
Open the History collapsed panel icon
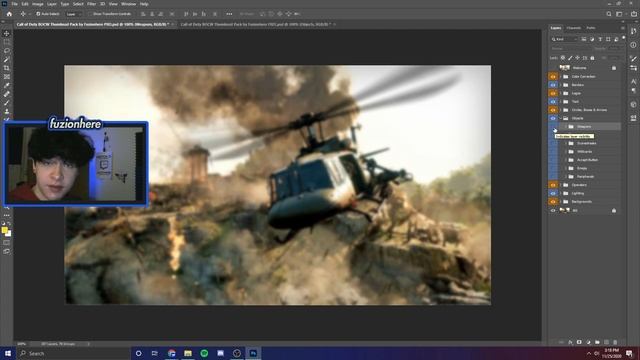click(633, 31)
